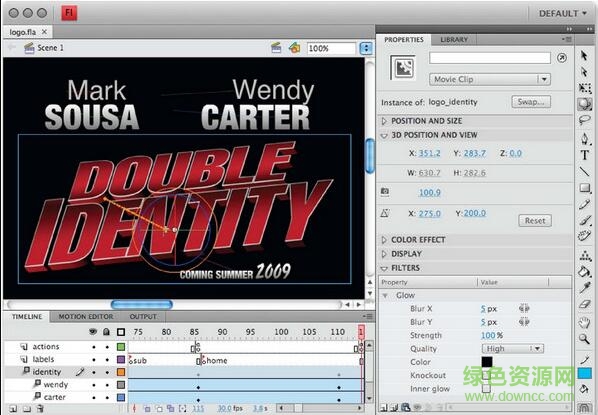This screenshot has width=598, height=415.
Task: Open the Movie Clip type dropdown
Action: coord(490,79)
